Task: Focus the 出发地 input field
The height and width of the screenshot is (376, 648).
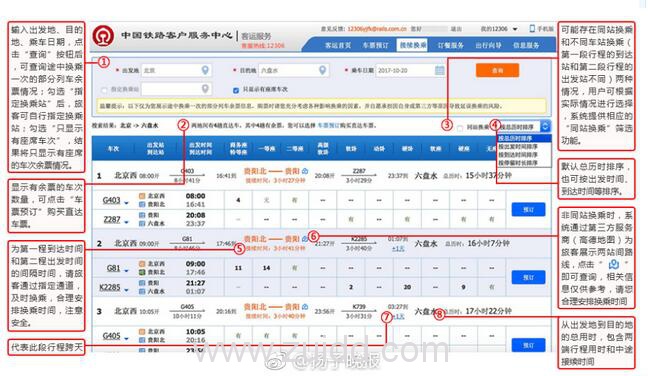Action: click(176, 70)
